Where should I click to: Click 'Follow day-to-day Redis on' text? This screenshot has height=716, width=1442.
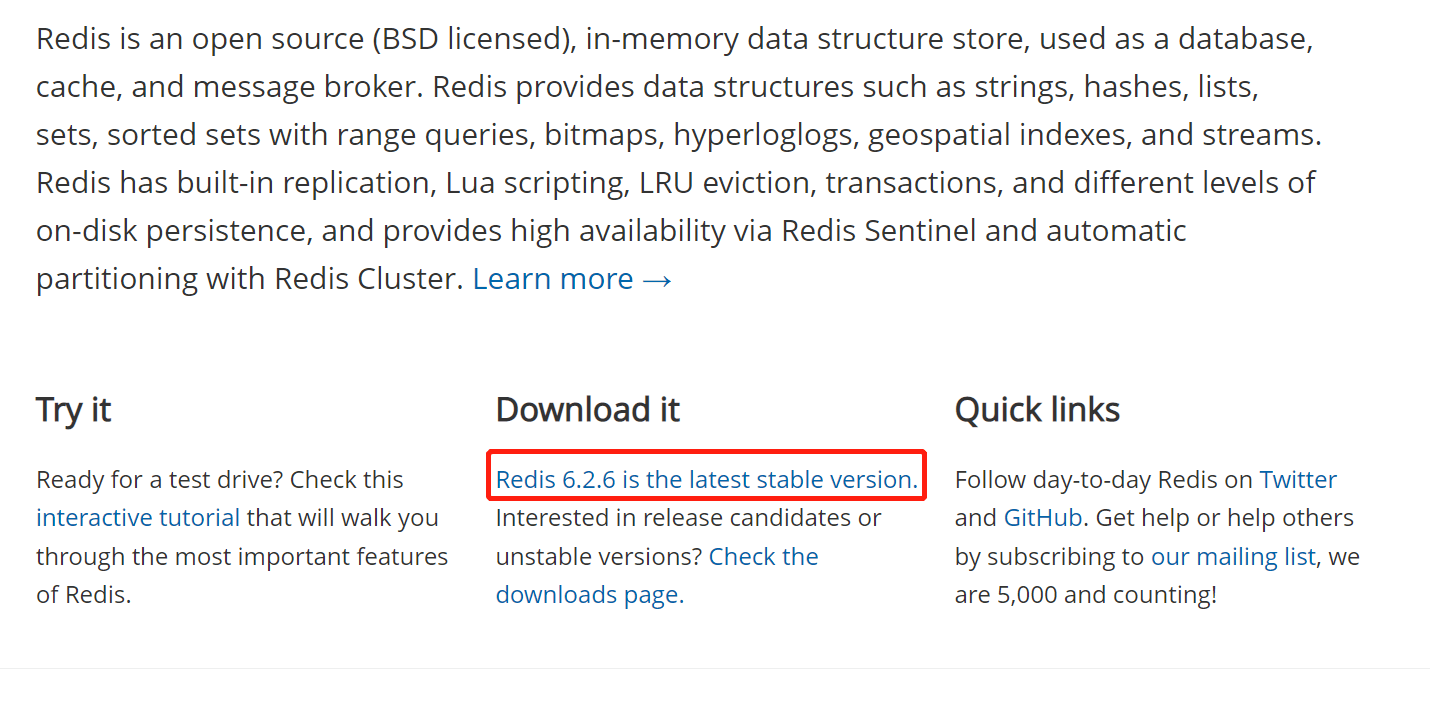click(x=1104, y=480)
